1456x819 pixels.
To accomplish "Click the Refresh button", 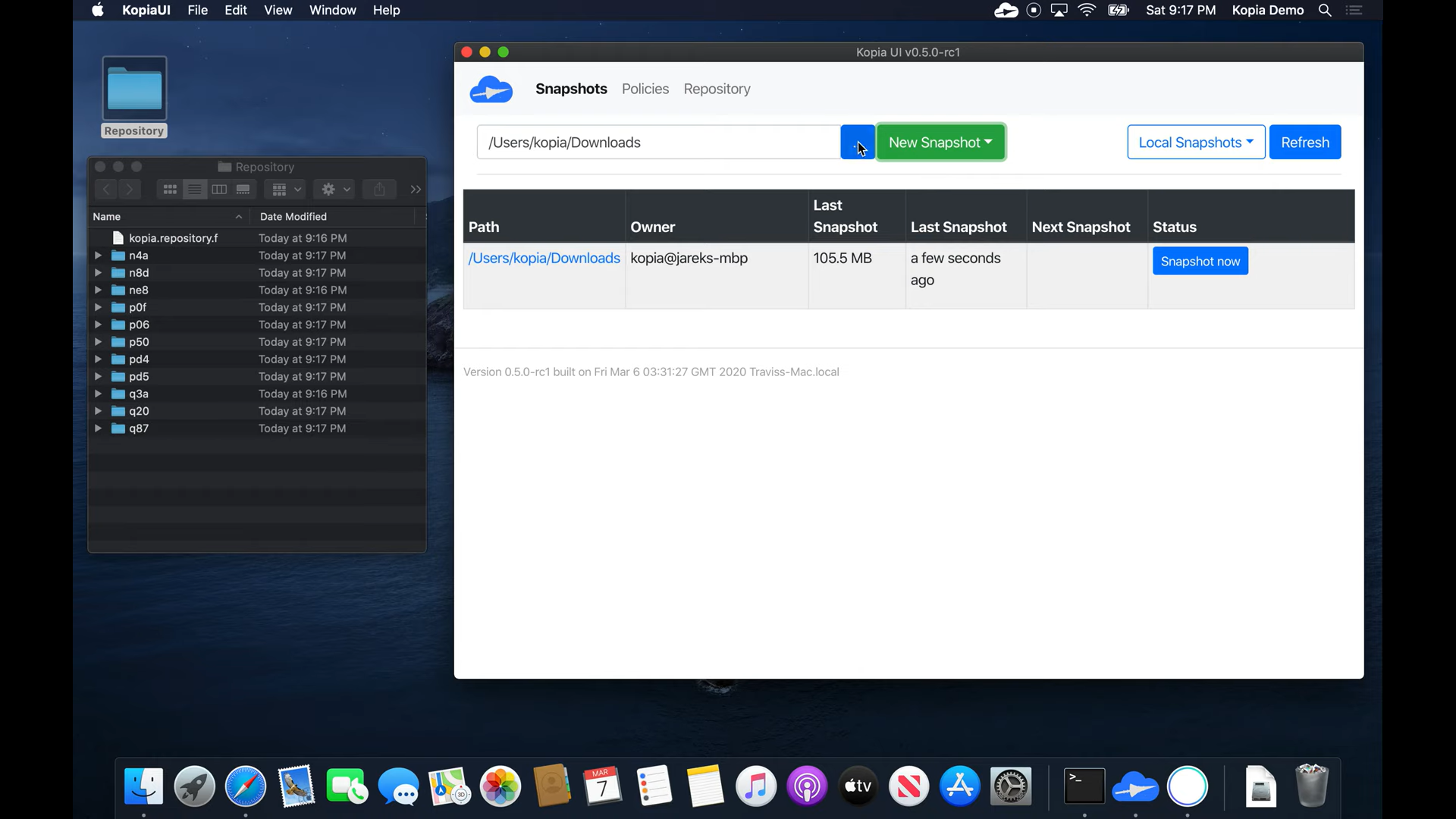I will coord(1304,143).
